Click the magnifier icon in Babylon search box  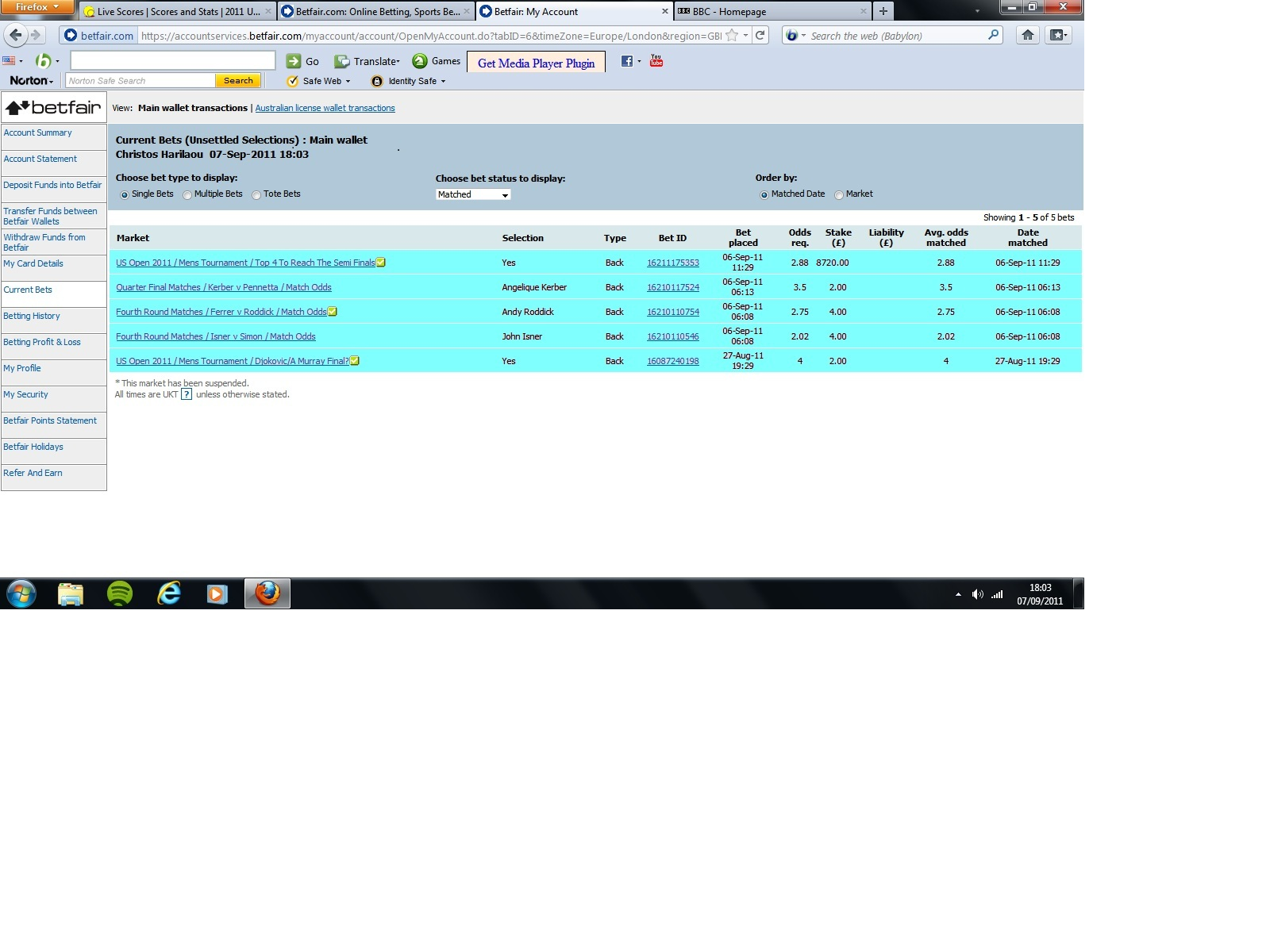[x=993, y=35]
